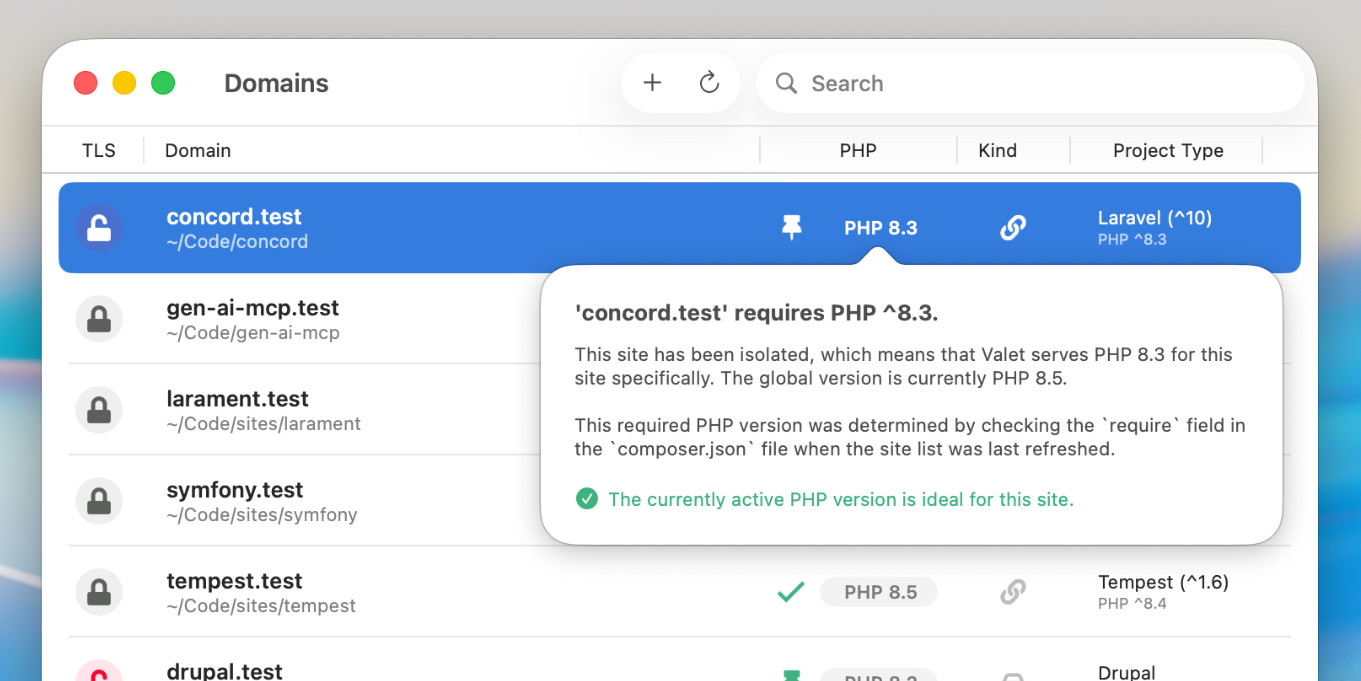Screen dimensions: 1361x681
Task: Click the red TLS icon for drupal.test
Action: pyautogui.click(x=99, y=673)
